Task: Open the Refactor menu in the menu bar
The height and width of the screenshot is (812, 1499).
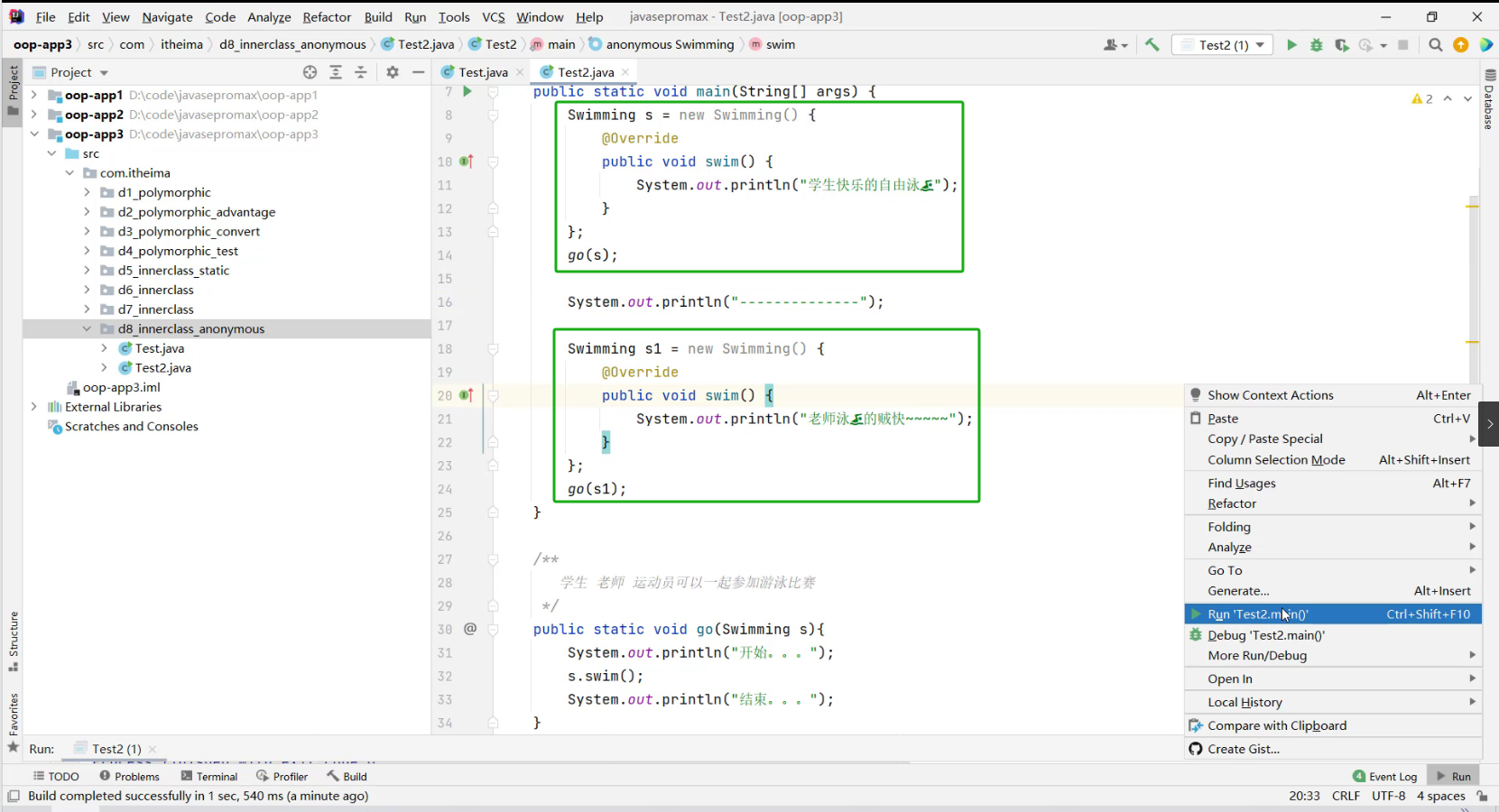Action: [x=327, y=17]
